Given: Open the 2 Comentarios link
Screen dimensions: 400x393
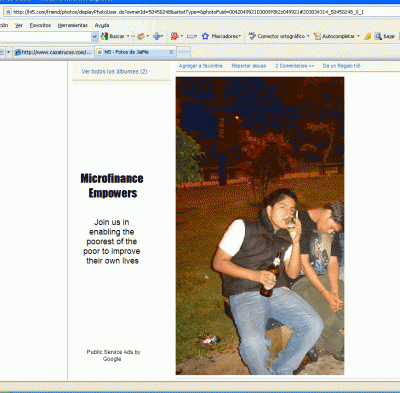Looking at the screenshot, I should (295, 66).
